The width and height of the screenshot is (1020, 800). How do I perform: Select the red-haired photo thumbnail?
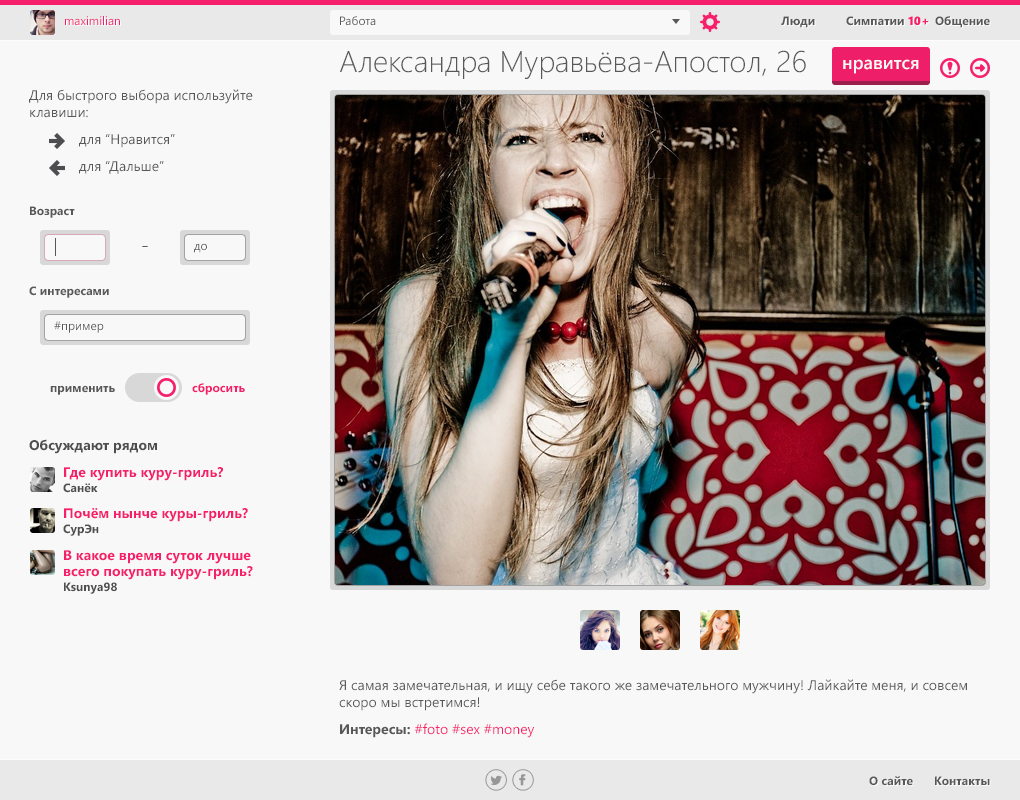tap(719, 630)
